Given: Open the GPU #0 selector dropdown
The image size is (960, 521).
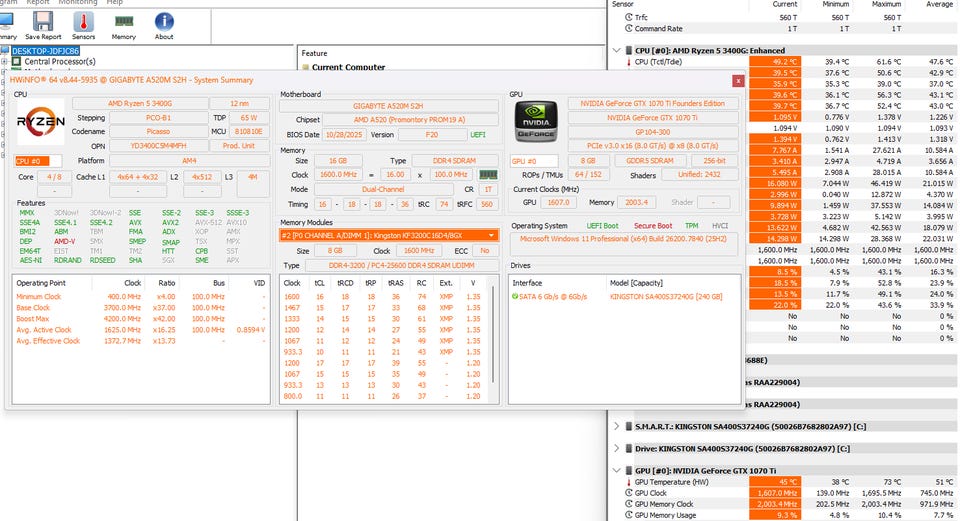Looking at the screenshot, I should click(x=534, y=161).
